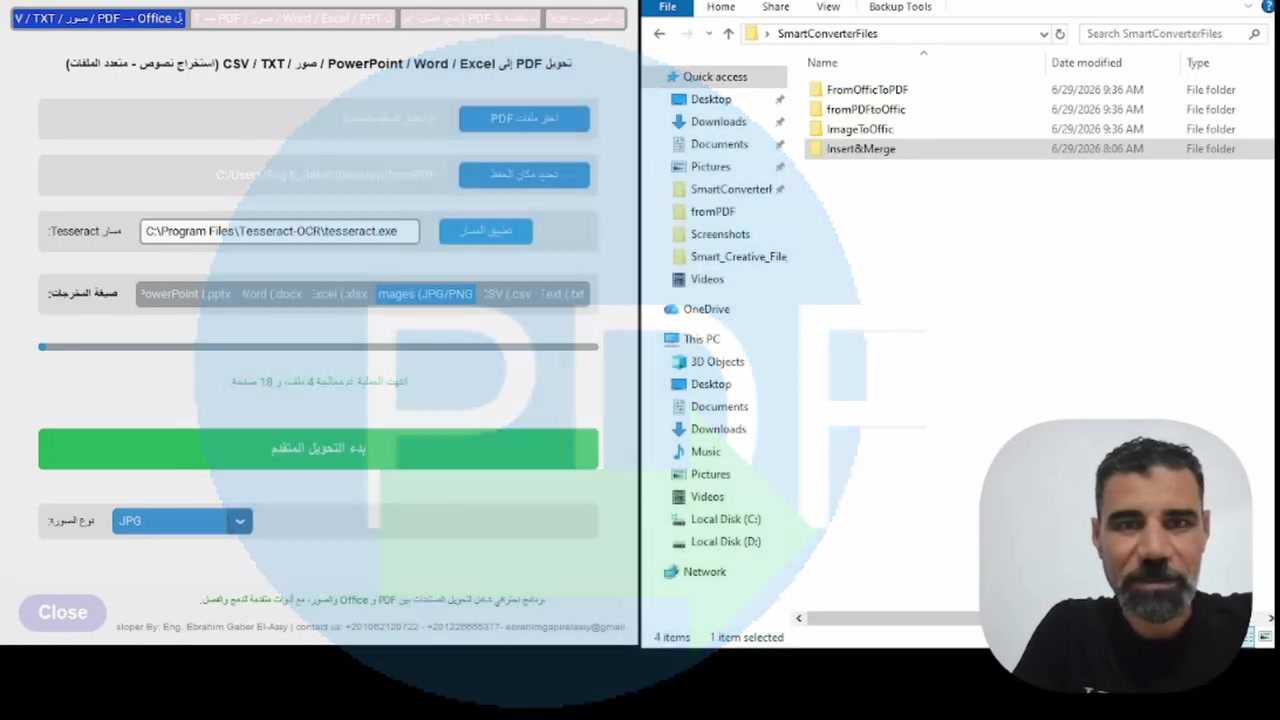The image size is (1280, 720).
Task: Sort files by the Date modified column
Action: pos(1086,63)
